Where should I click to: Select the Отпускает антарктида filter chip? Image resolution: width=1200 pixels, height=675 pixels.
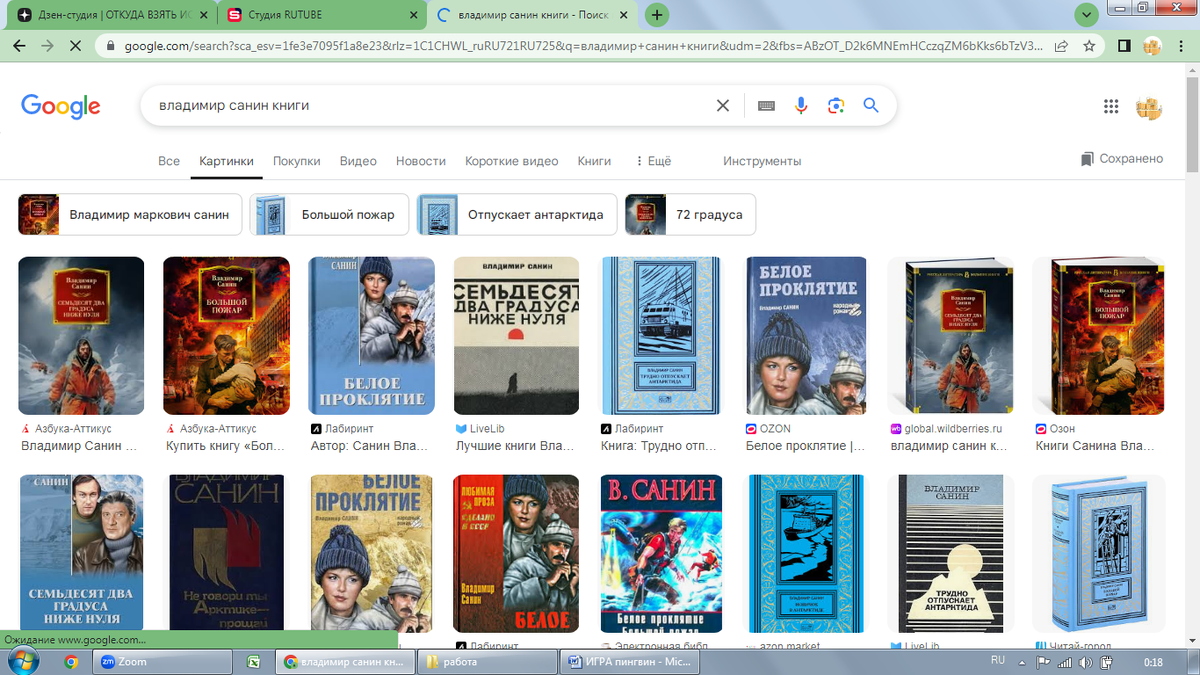[517, 214]
